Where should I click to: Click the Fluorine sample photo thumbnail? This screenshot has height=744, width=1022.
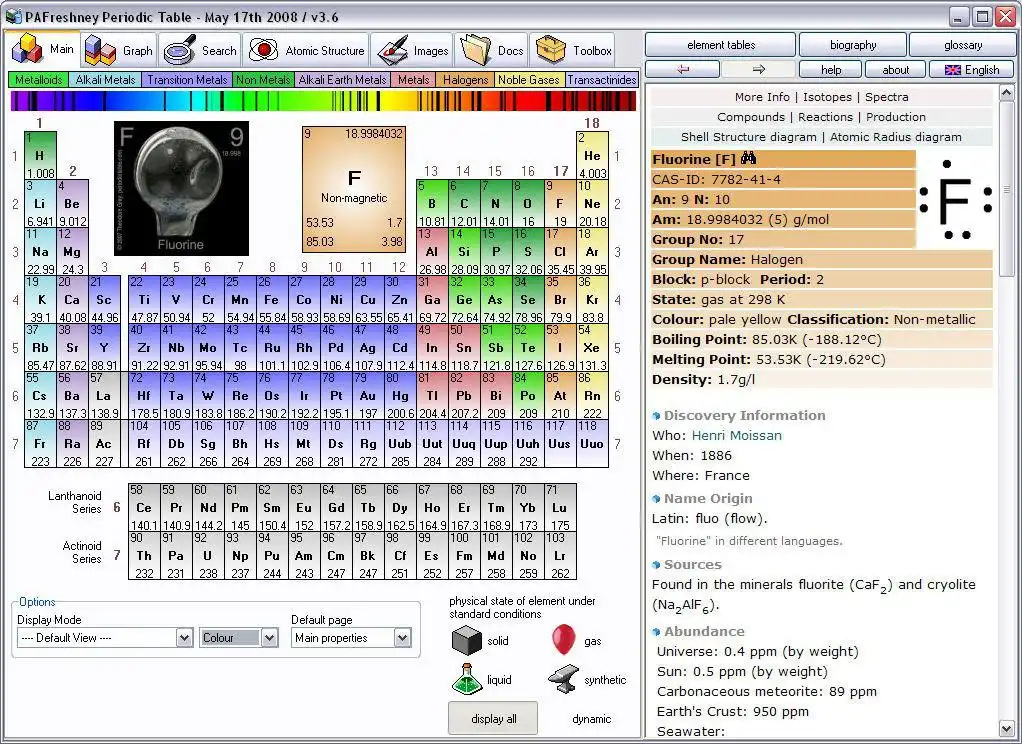click(181, 188)
